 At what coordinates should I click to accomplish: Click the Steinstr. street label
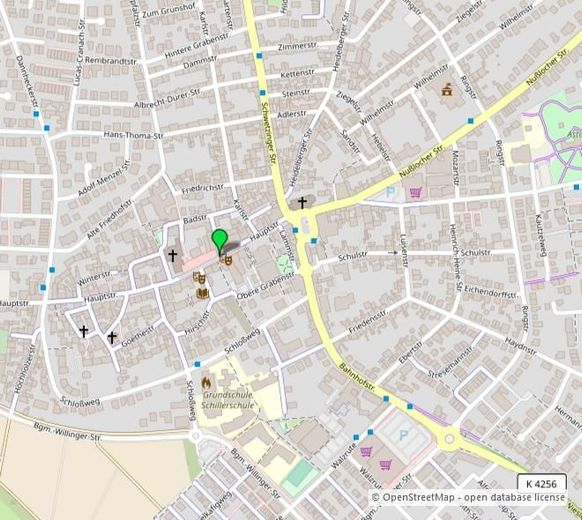[x=296, y=93]
